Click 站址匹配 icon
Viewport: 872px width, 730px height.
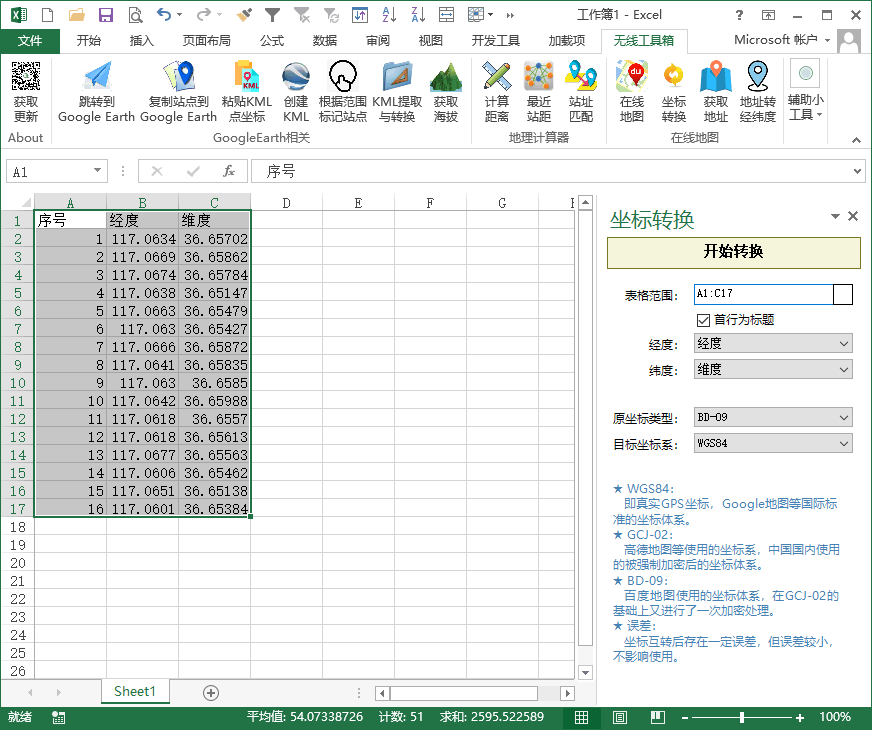point(581,76)
